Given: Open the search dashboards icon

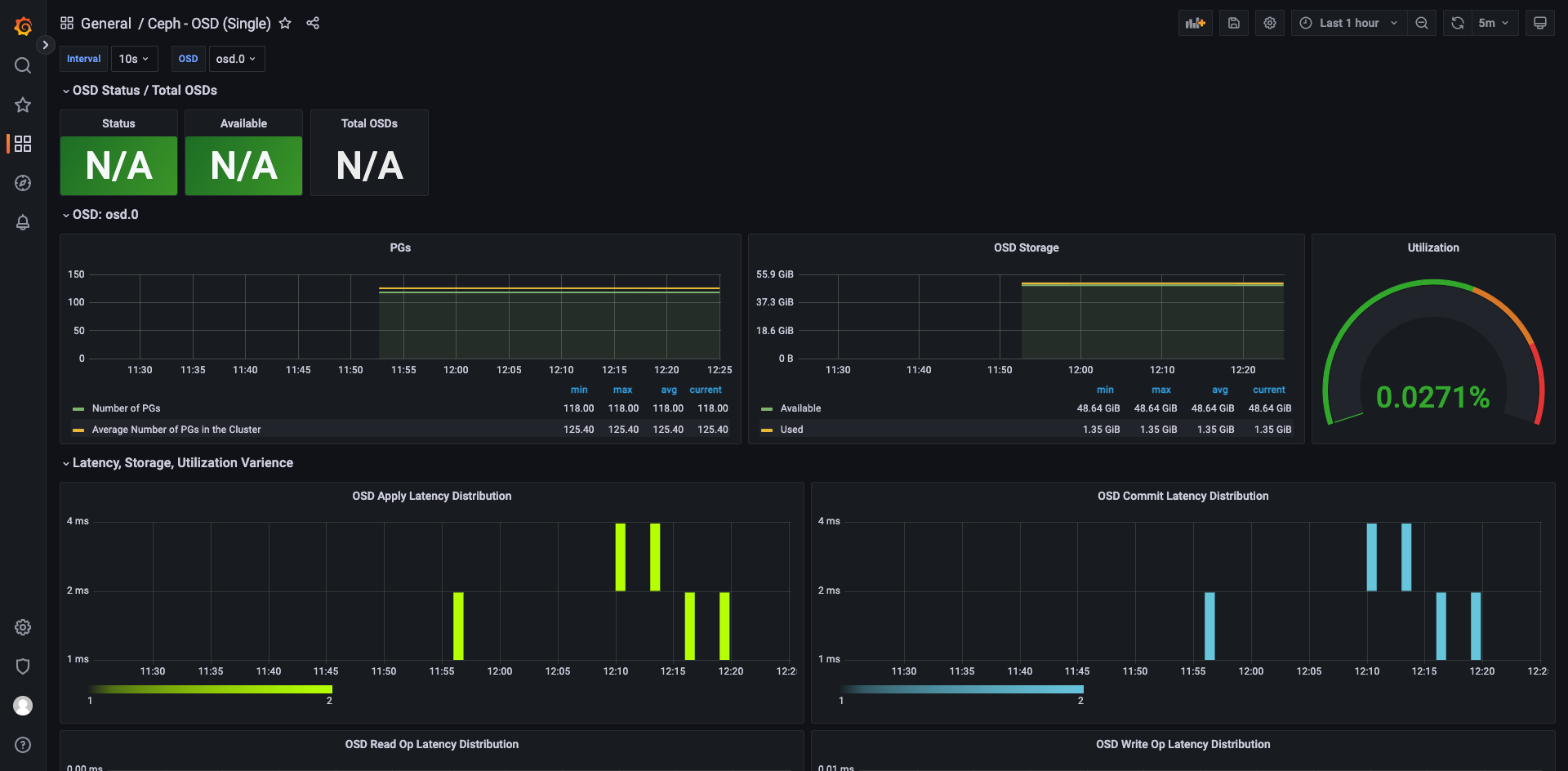Looking at the screenshot, I should click(x=23, y=65).
